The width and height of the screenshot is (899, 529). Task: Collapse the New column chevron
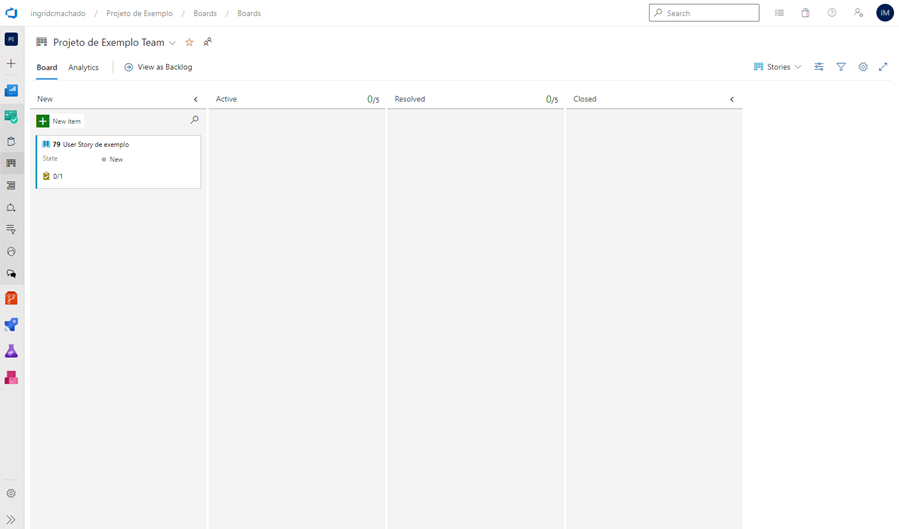[196, 99]
